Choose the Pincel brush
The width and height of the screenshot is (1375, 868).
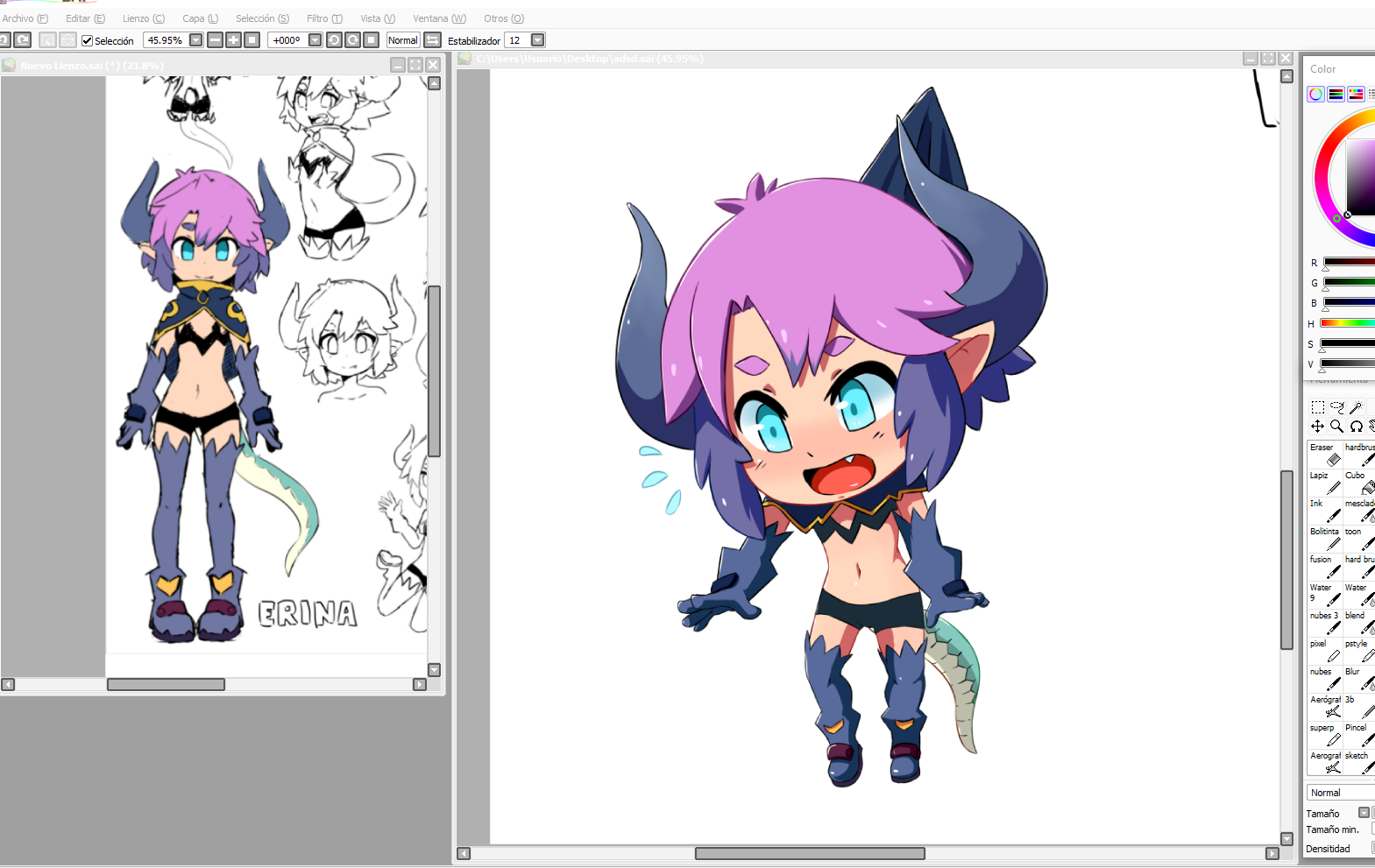[x=1359, y=734]
